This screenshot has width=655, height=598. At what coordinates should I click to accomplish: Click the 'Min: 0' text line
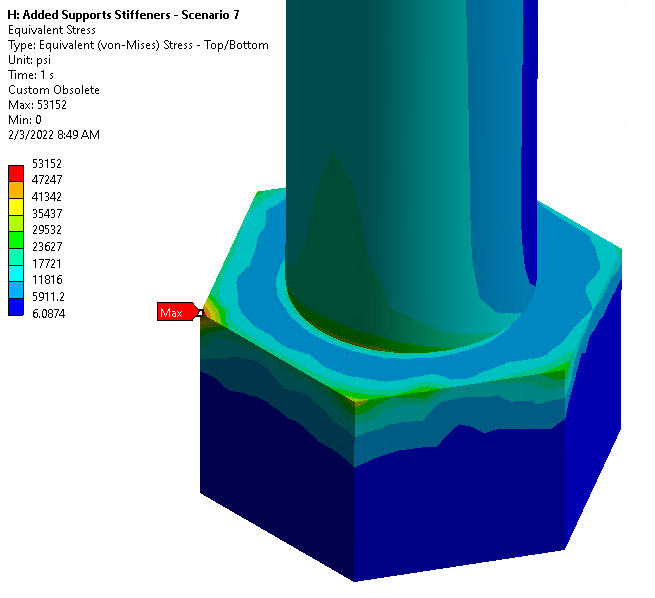(25, 120)
